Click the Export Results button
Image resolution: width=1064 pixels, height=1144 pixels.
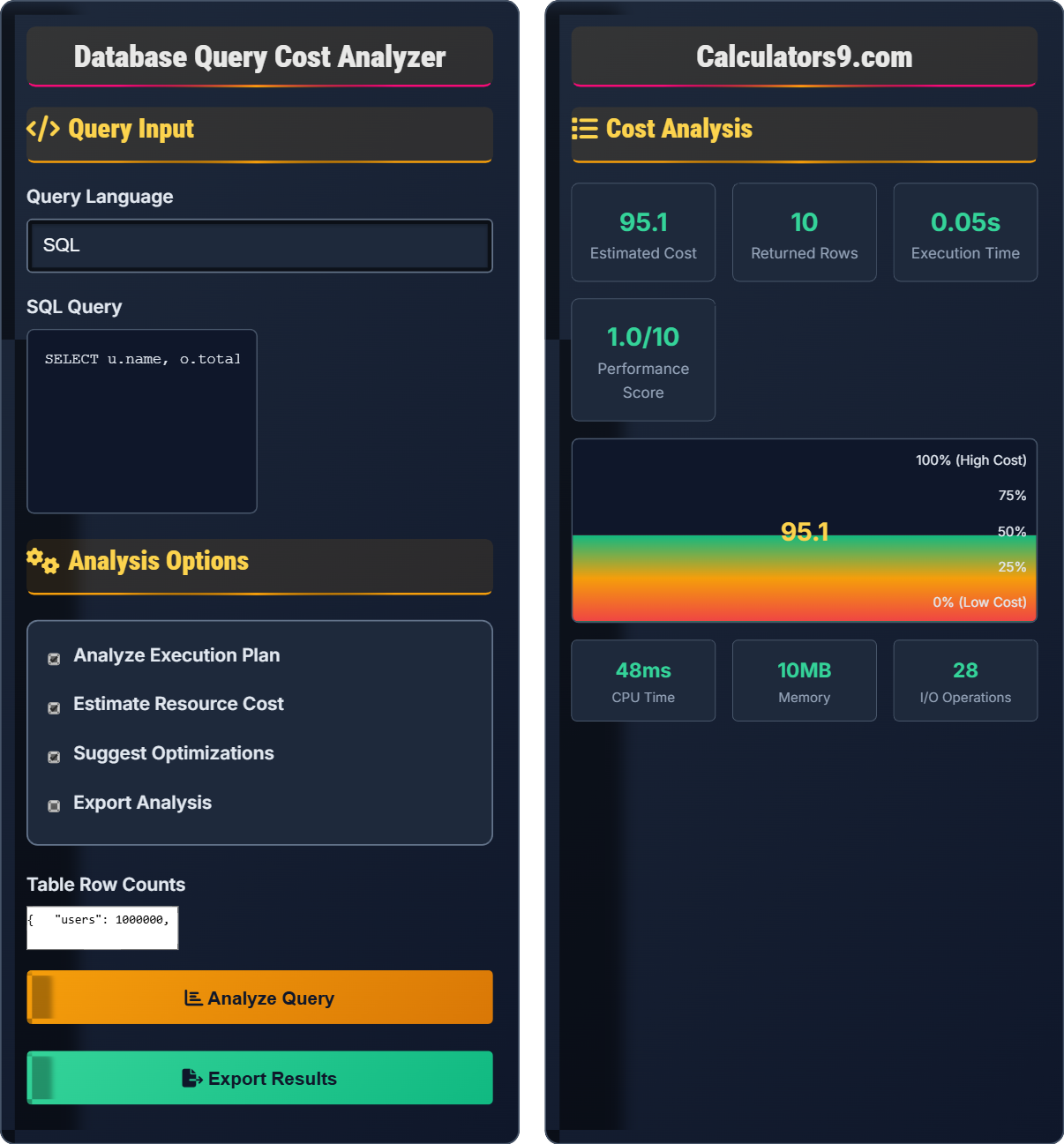coord(259,1078)
